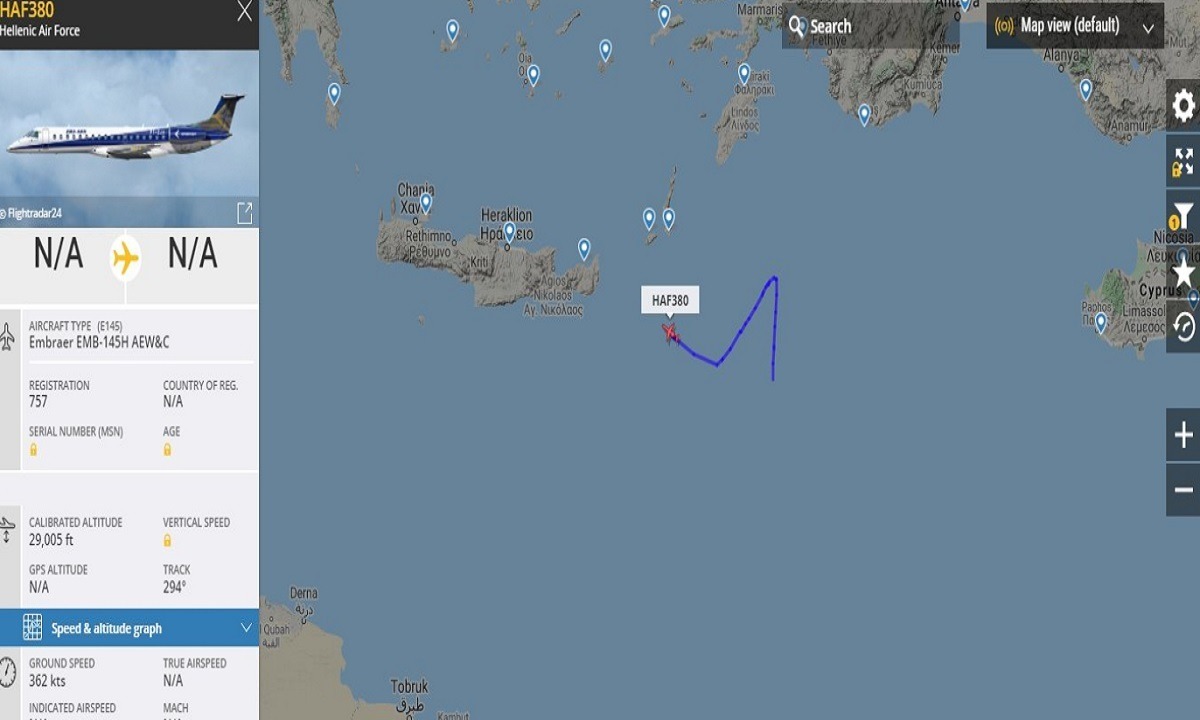
Task: Select the Chania airport marker
Action: (425, 203)
